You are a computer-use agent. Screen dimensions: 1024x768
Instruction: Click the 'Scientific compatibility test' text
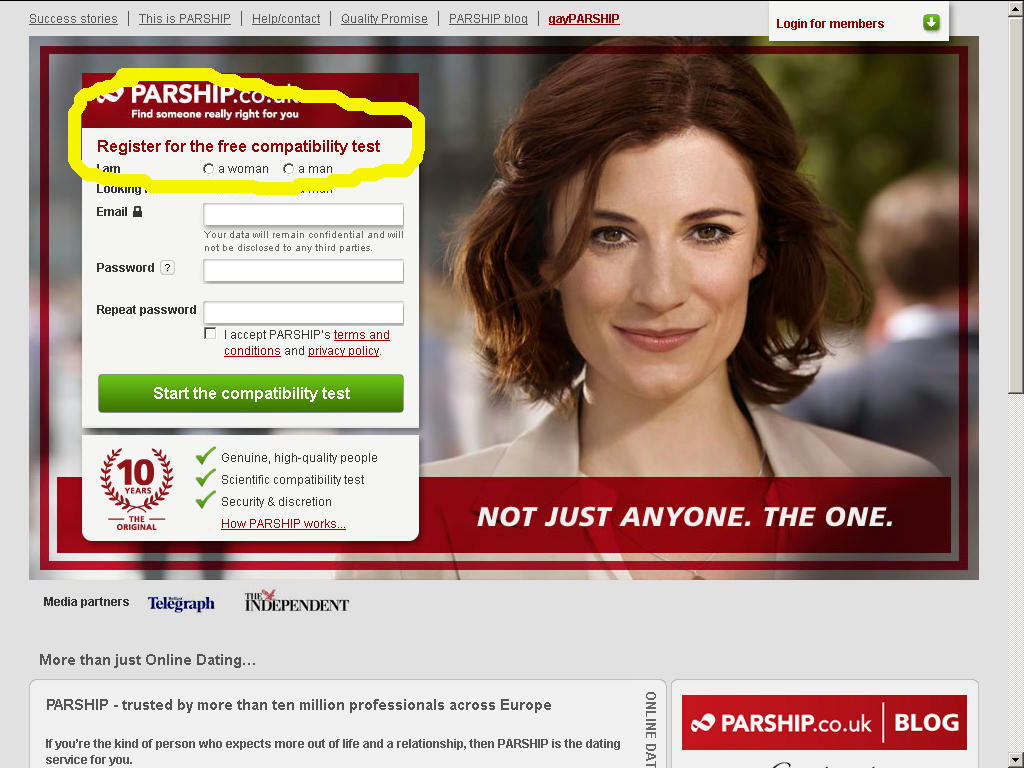point(293,480)
